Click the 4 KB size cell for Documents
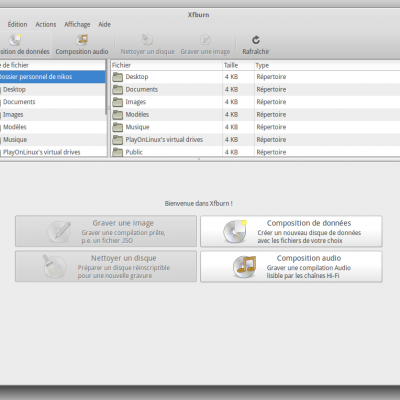 pyautogui.click(x=231, y=90)
